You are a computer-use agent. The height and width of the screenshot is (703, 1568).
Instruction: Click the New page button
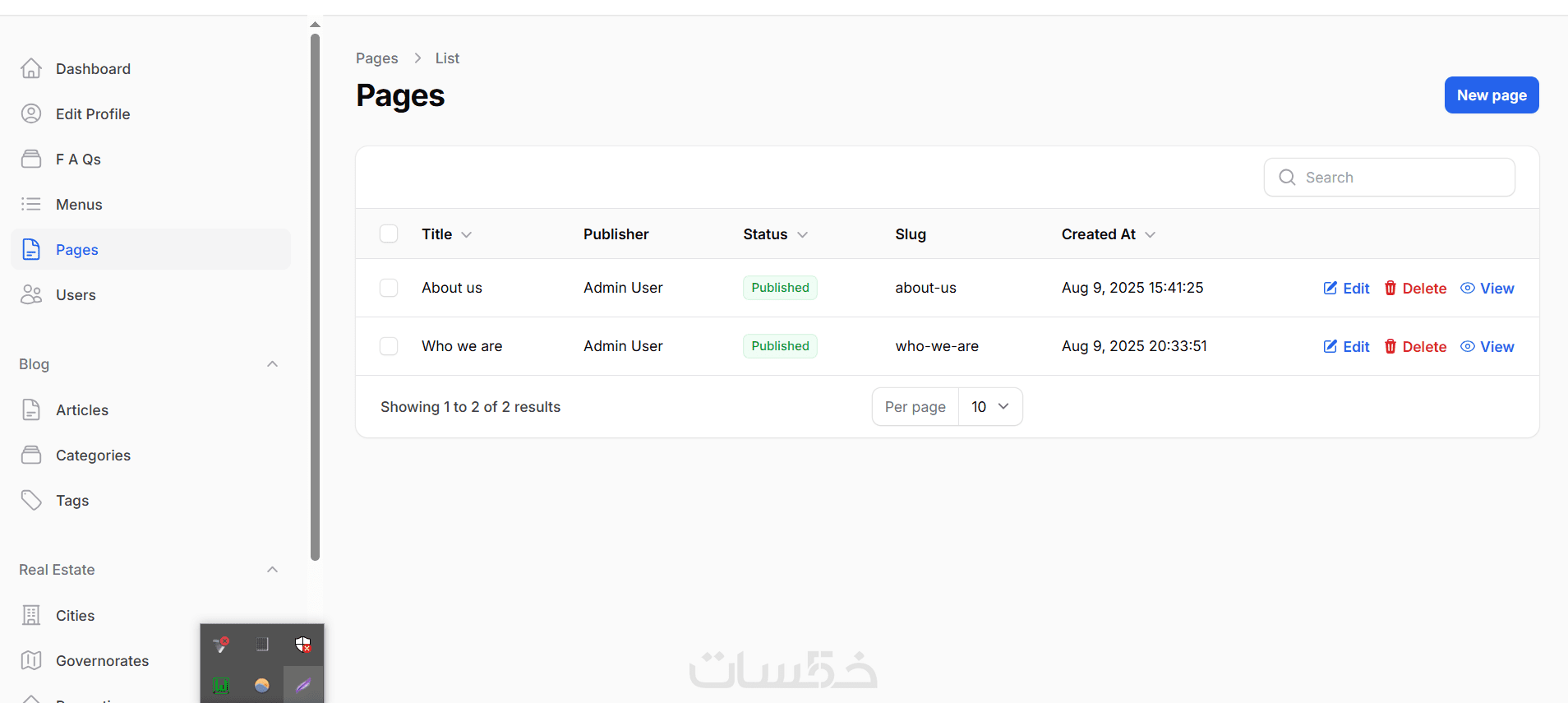pos(1491,95)
